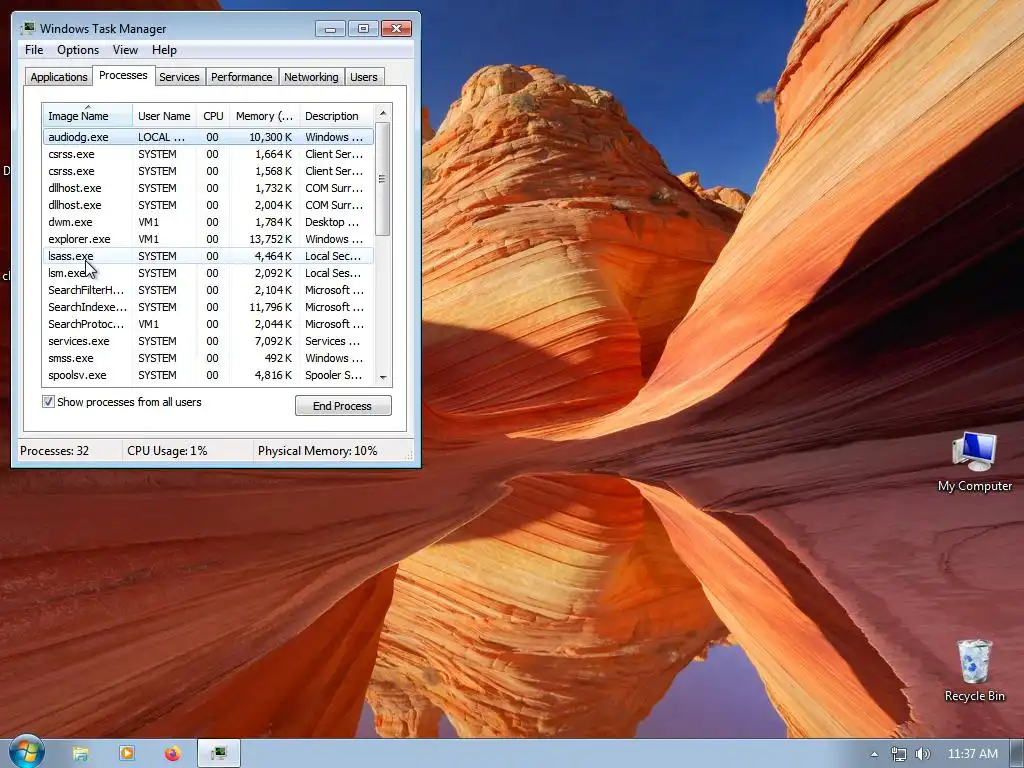Select the dwm.exe process
This screenshot has height=768, width=1024.
click(x=208, y=222)
